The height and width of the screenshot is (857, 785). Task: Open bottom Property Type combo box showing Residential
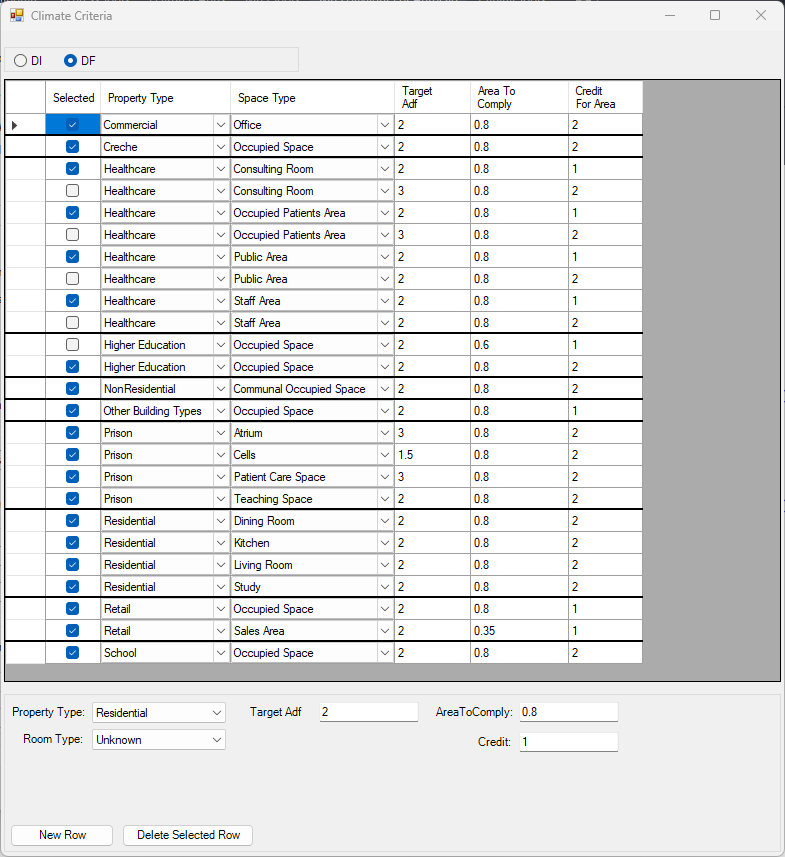click(x=217, y=713)
